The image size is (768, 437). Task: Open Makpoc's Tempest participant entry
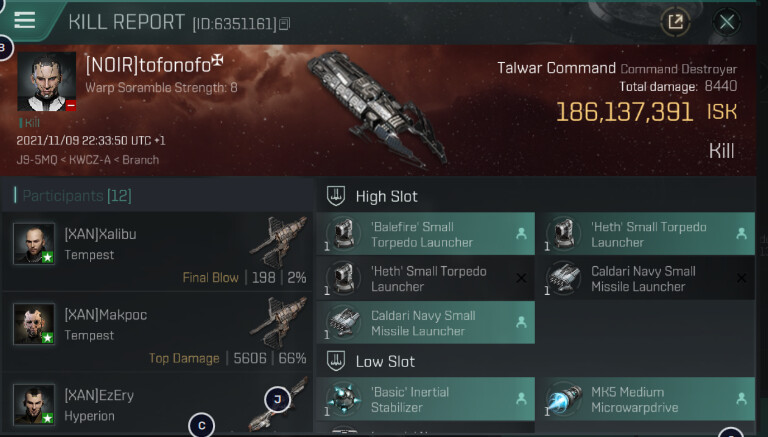coord(157,332)
